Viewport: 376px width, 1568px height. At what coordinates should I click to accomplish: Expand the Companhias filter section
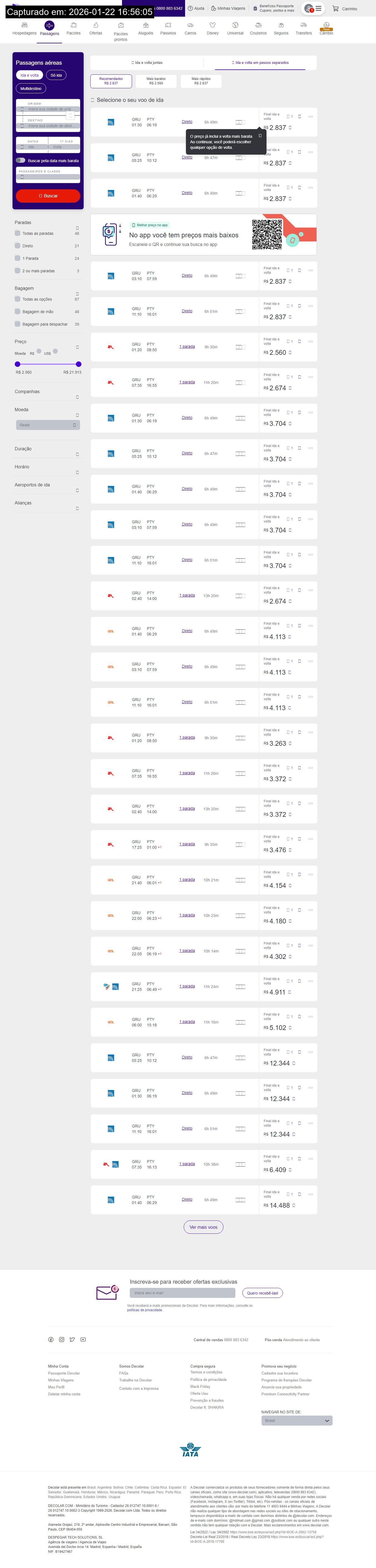pos(77,398)
